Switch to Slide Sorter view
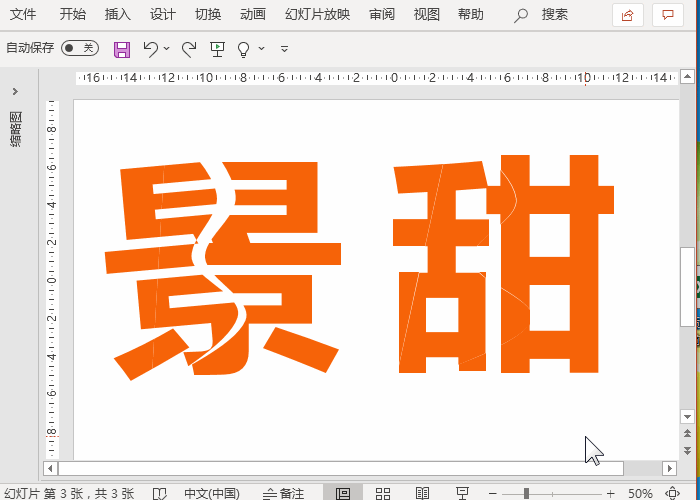 (x=383, y=493)
